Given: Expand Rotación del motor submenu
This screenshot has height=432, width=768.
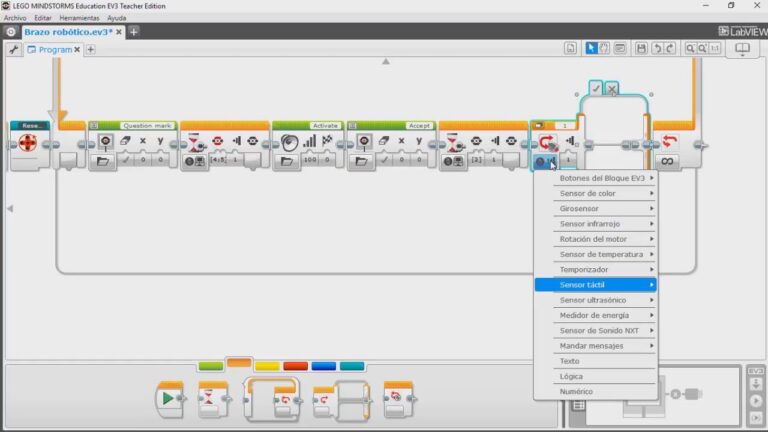Looking at the screenshot, I should [x=596, y=239].
